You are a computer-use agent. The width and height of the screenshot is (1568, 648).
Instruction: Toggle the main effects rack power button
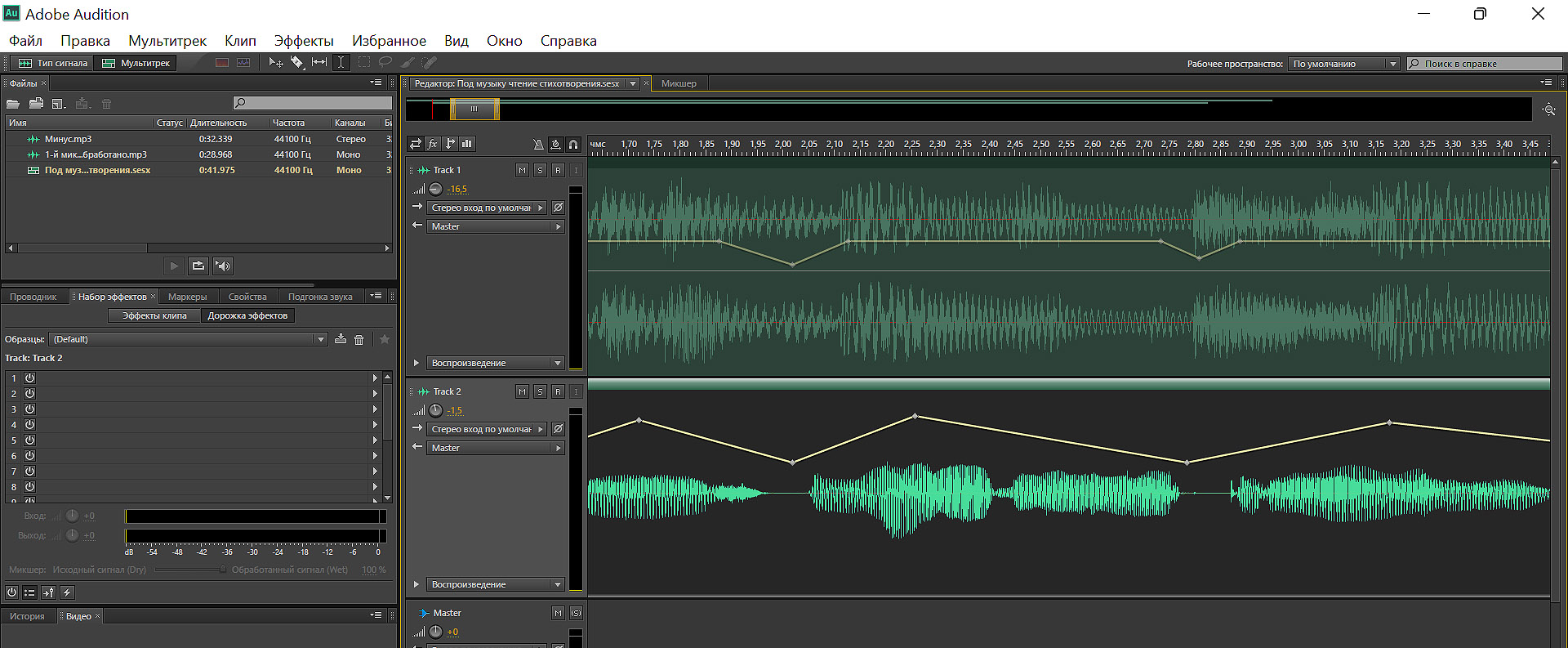point(11,592)
